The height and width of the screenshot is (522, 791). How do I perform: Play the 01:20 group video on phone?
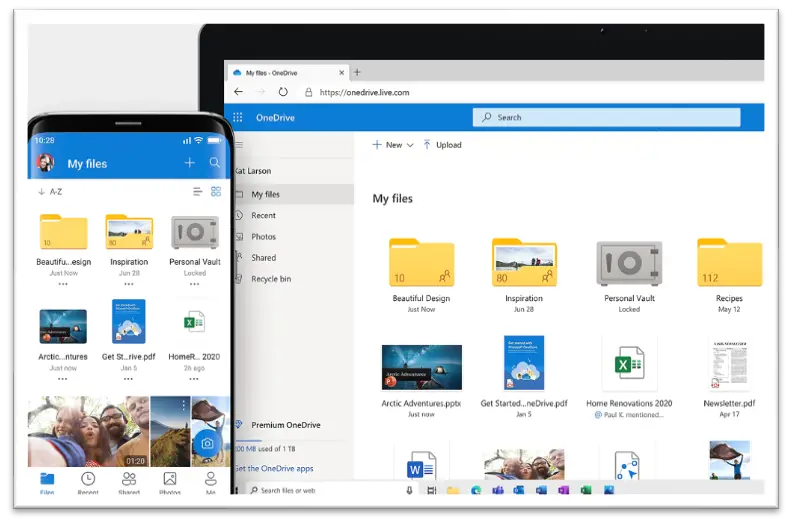88,431
